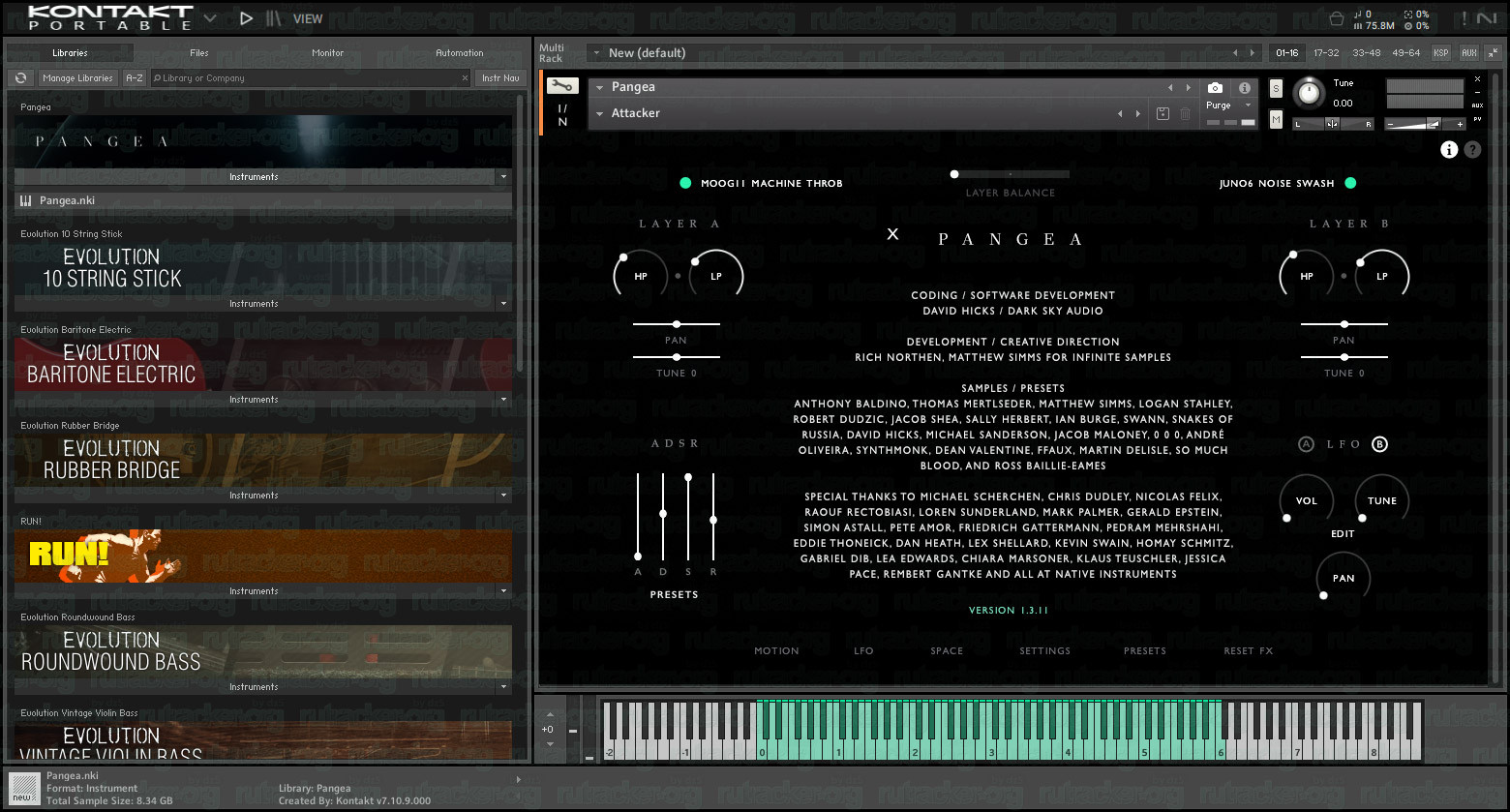Open SETTINGS page in Pangea
This screenshot has height=812, width=1510.
click(x=1045, y=651)
